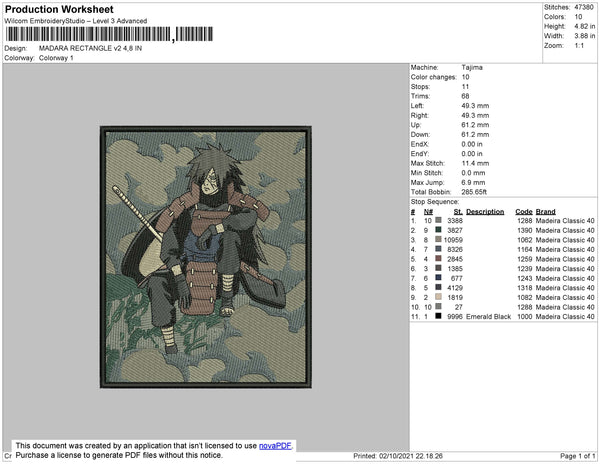Click the Stops value '11'
Screen dimensions: 600x464
tap(465, 86)
